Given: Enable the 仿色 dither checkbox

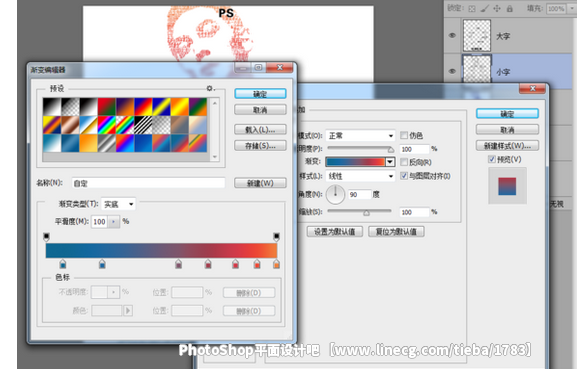Looking at the screenshot, I should [x=404, y=135].
